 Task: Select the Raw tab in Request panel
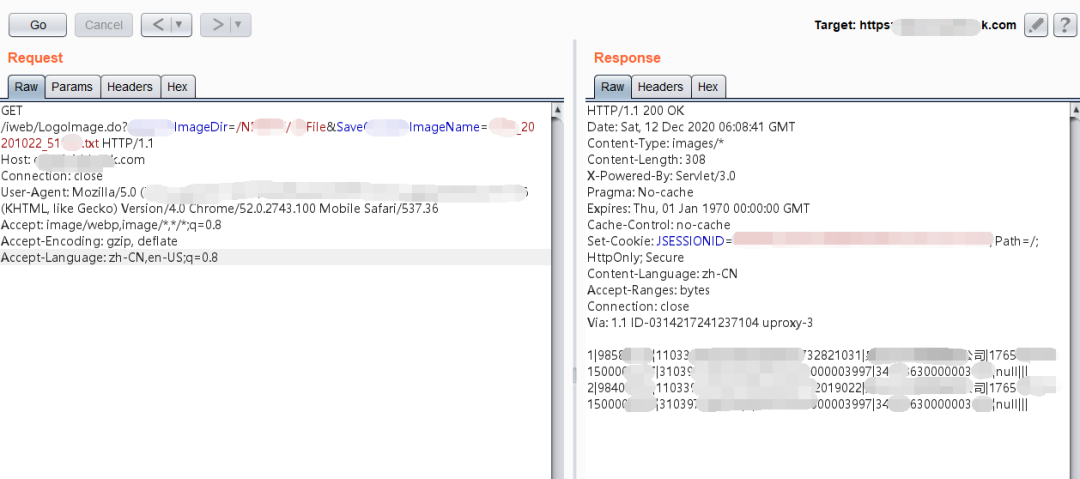pyautogui.click(x=26, y=87)
